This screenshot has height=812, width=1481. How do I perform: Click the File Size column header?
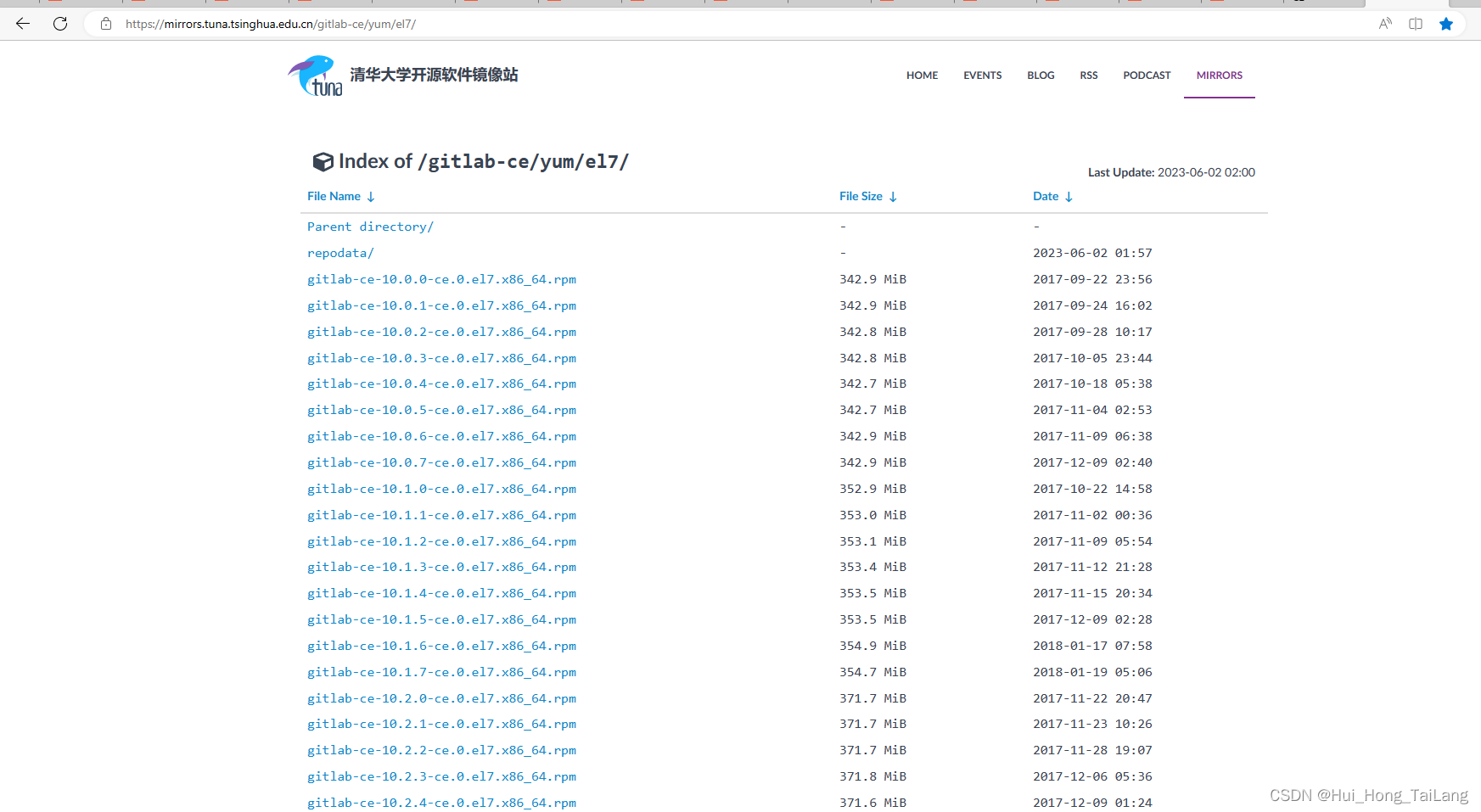pos(861,196)
